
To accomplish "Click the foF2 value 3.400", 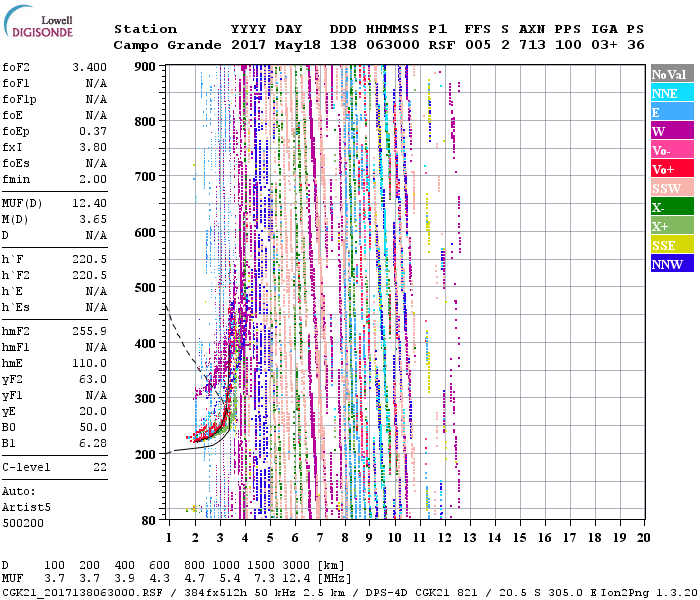I will 89,67.
